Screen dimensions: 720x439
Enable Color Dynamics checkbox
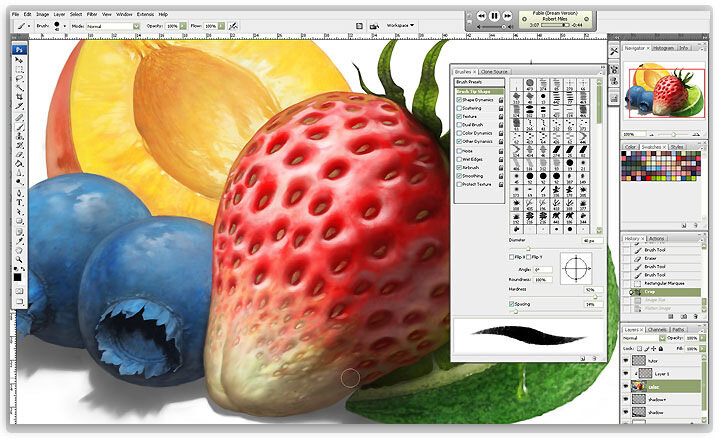459,133
